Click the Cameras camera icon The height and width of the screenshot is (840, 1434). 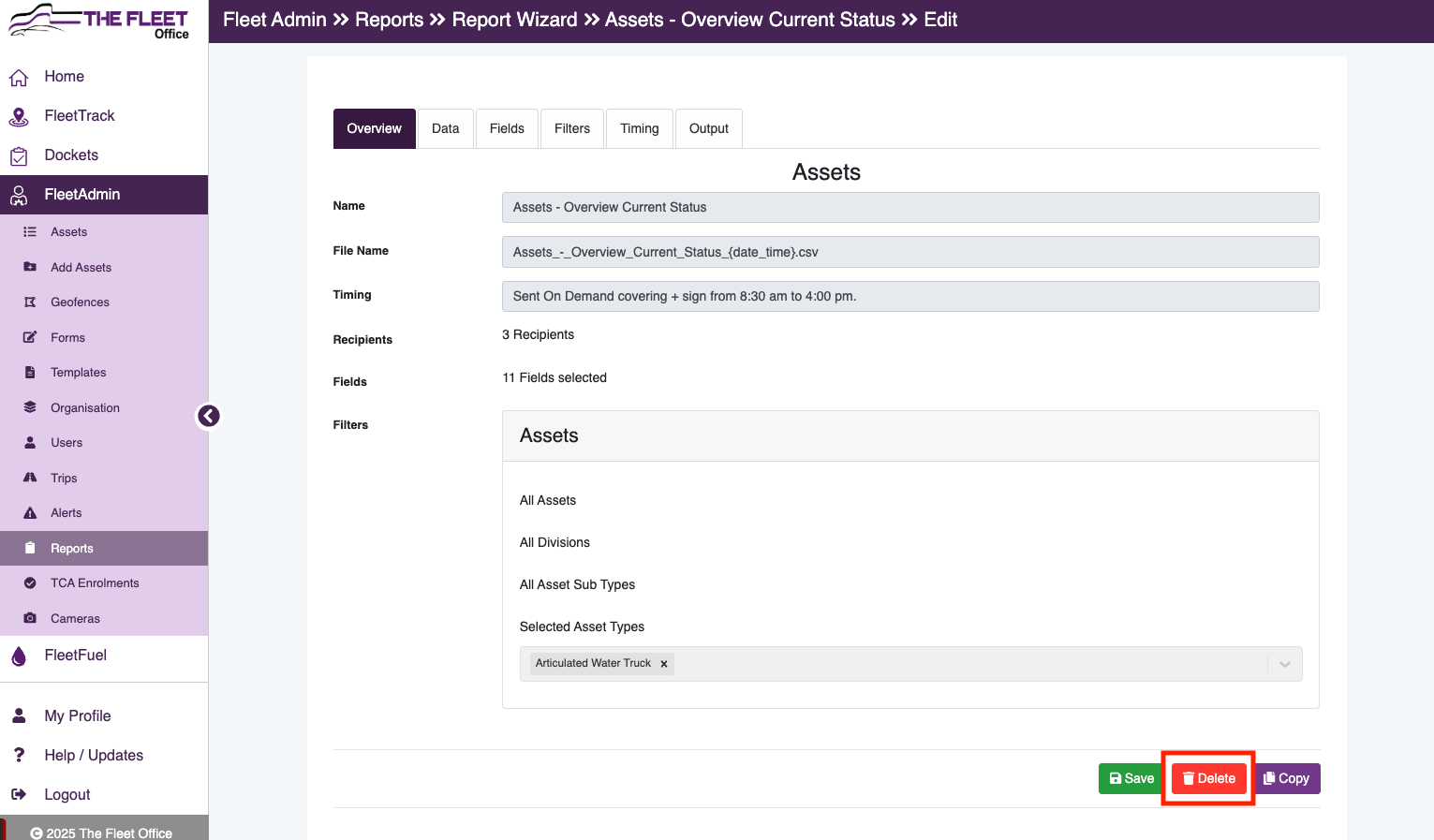coord(30,618)
